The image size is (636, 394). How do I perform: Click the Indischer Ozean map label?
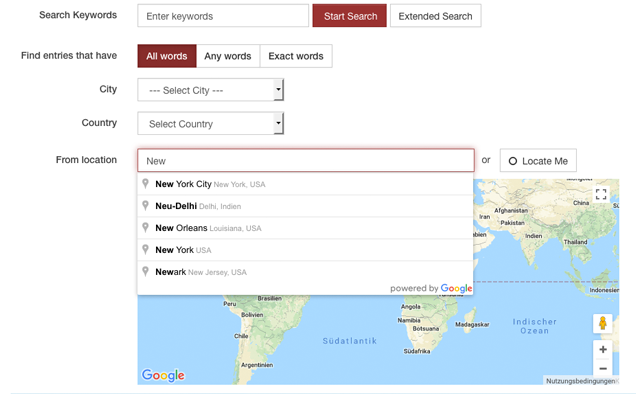tap(535, 326)
